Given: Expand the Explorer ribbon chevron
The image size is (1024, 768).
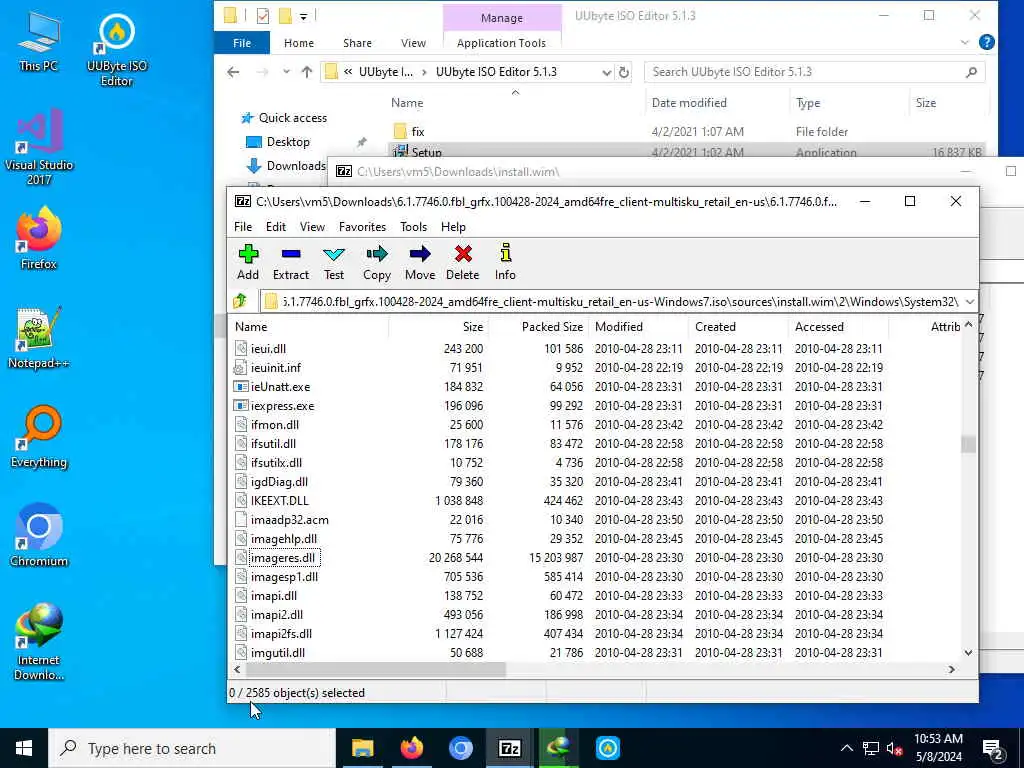Looking at the screenshot, I should (965, 42).
